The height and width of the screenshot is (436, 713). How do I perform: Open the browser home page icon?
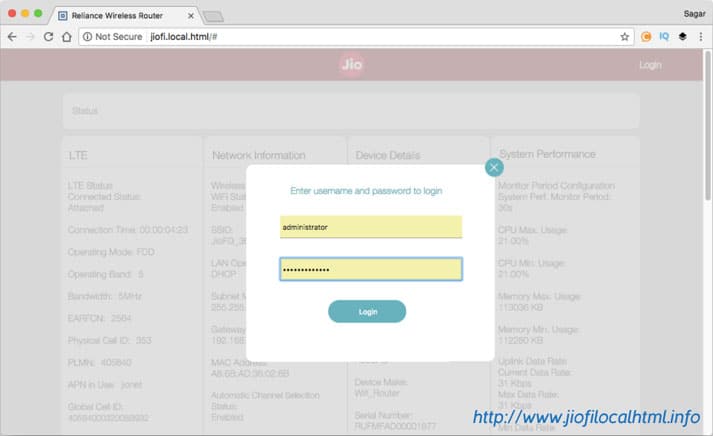pos(67,37)
